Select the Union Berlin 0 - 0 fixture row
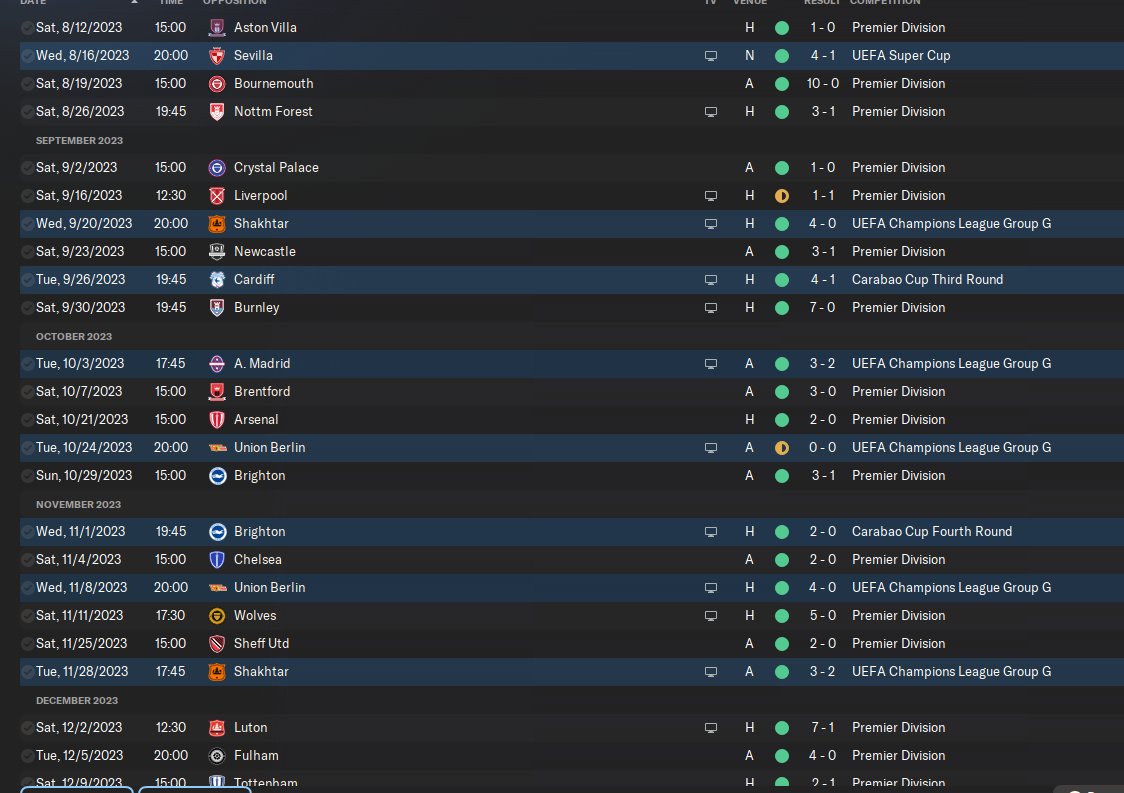The height and width of the screenshot is (793, 1124). pyautogui.click(x=572, y=448)
